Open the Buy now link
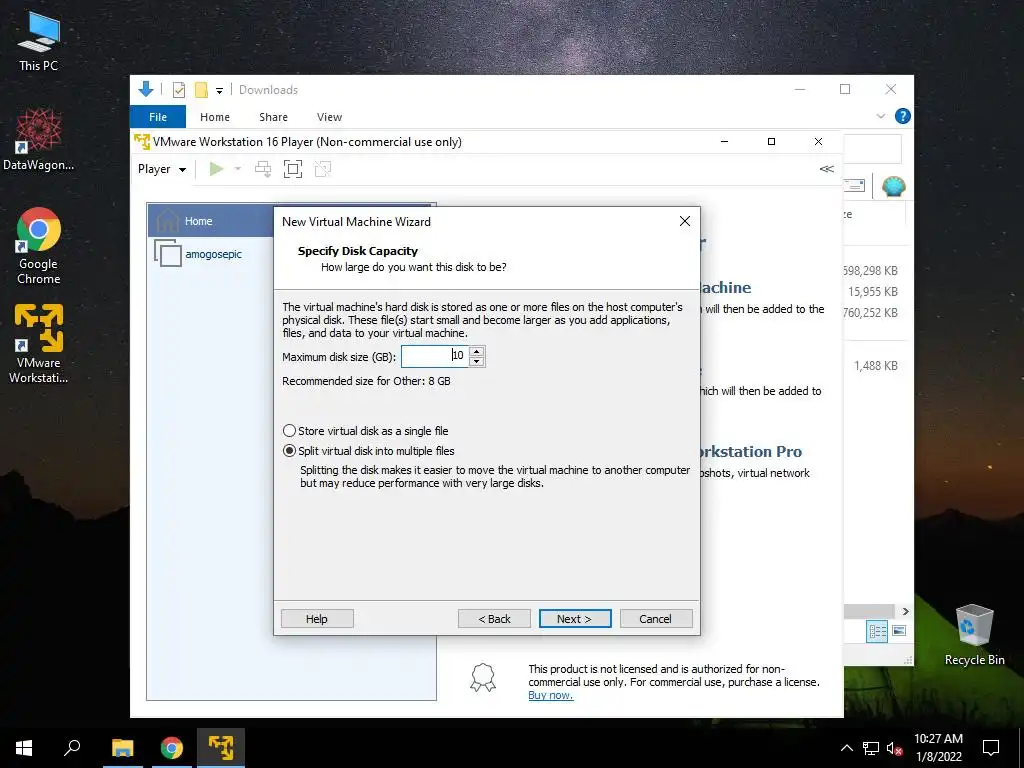The width and height of the screenshot is (1024, 768). coord(551,696)
